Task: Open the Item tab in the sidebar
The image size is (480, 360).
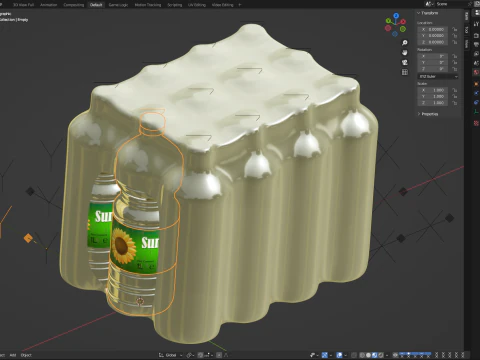Action: tap(467, 16)
